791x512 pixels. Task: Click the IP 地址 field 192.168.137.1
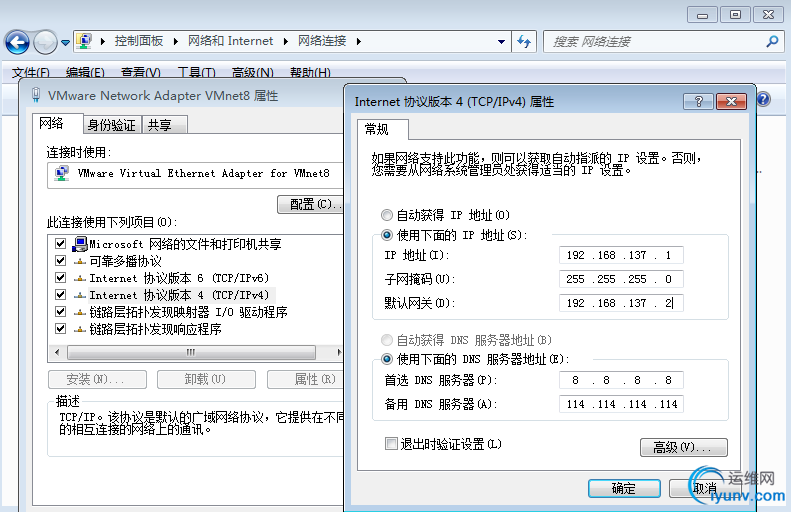(621, 255)
